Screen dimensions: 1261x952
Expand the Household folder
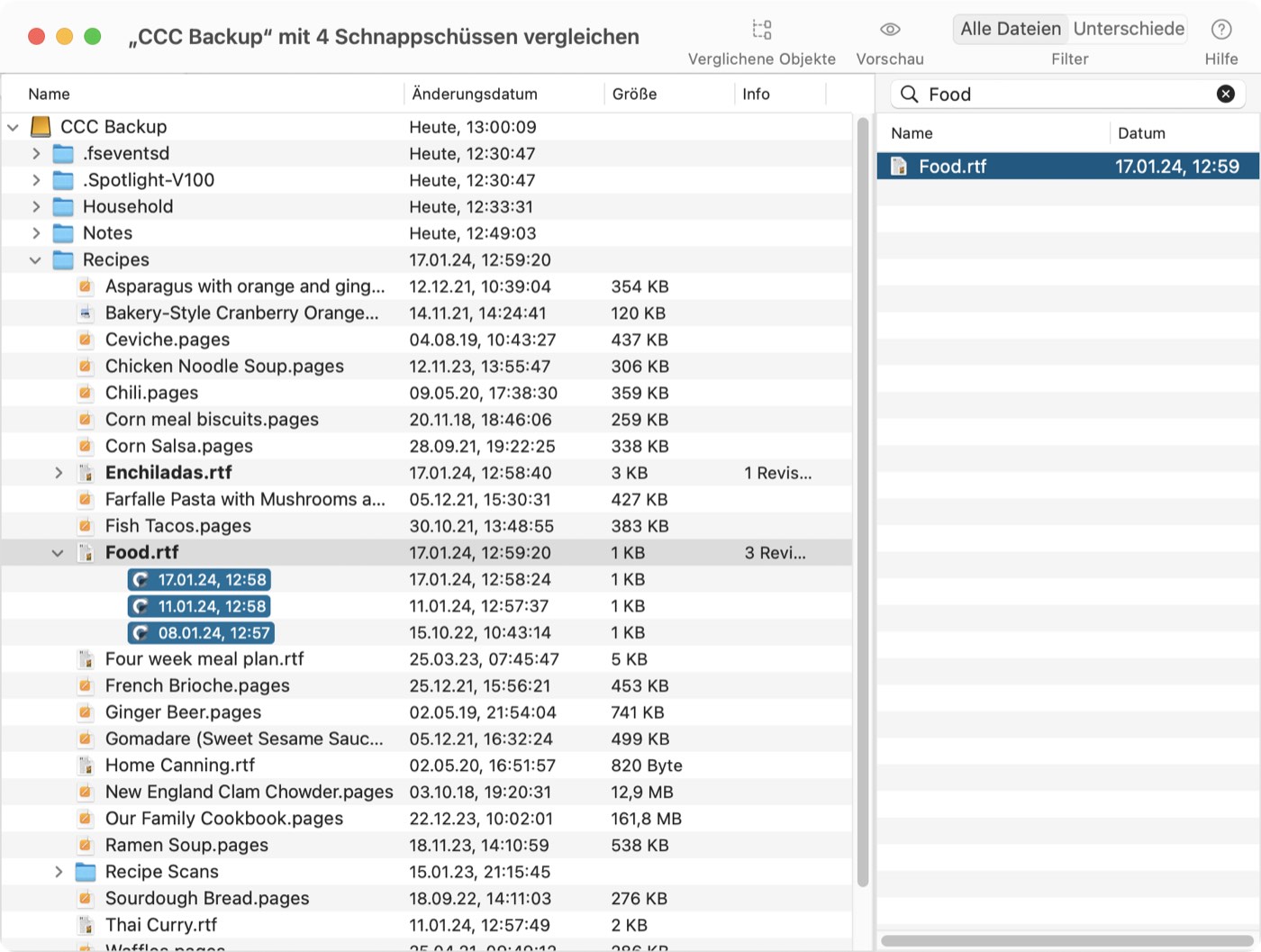click(36, 206)
